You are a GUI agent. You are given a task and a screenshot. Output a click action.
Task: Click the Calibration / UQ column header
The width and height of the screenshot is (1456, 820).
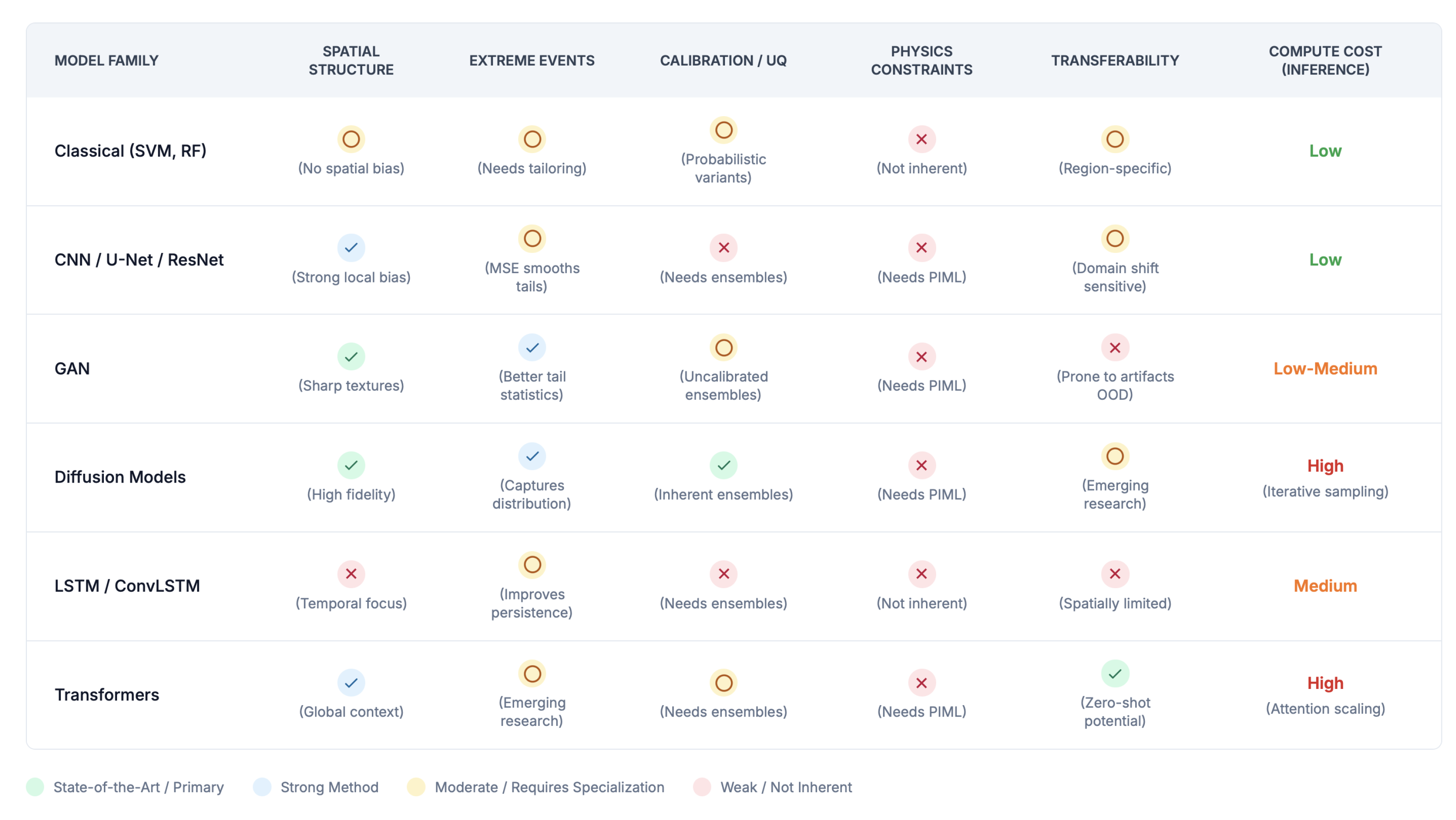723,60
